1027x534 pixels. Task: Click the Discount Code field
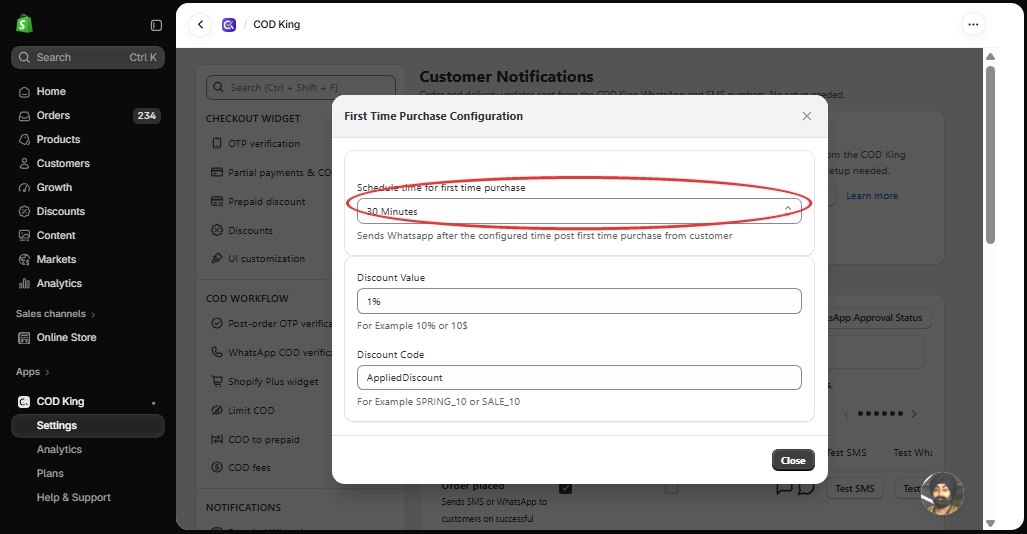(579, 378)
